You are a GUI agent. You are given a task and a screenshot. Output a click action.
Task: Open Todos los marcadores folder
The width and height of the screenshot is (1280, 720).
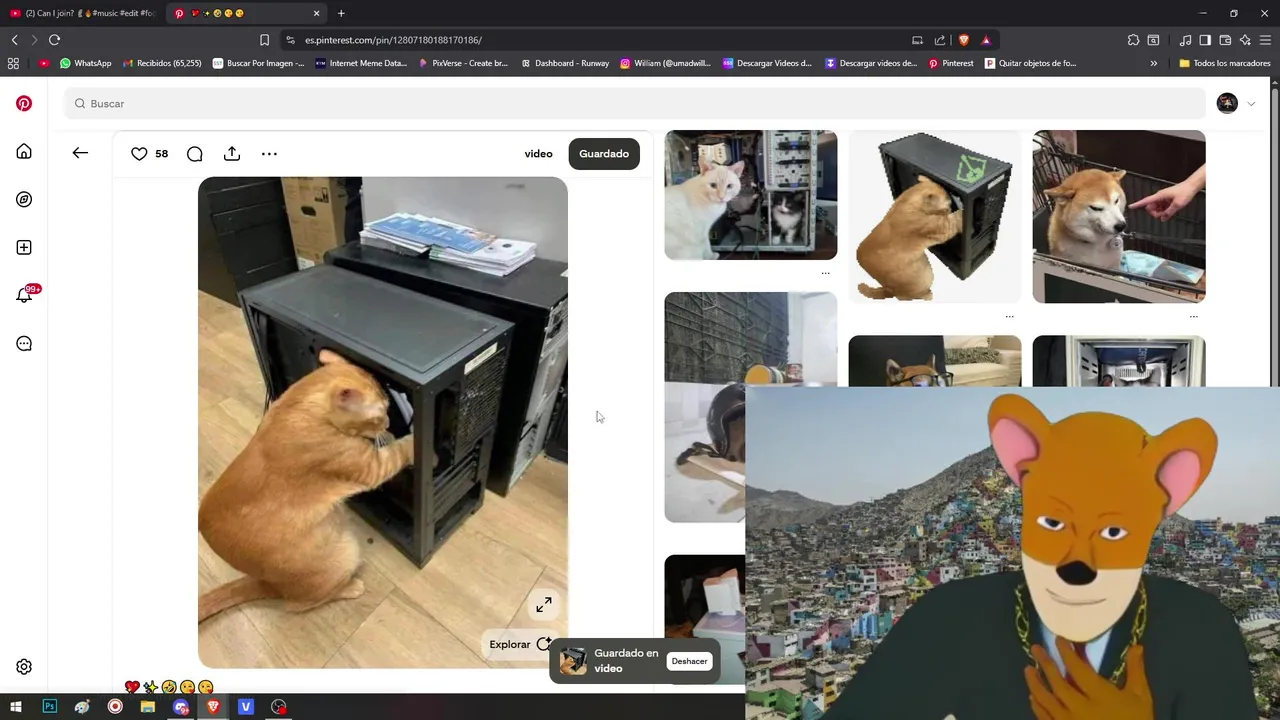pos(1225,63)
